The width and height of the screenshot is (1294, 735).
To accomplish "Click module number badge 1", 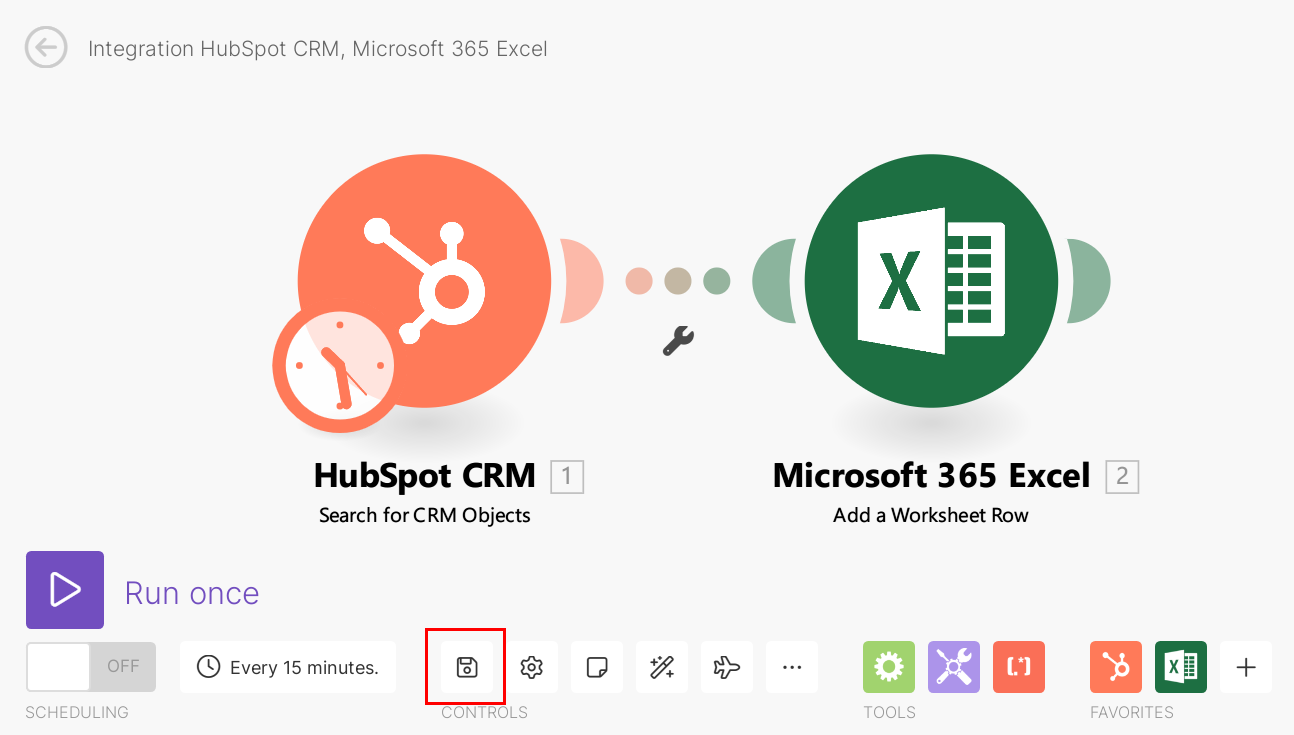I will (x=567, y=477).
